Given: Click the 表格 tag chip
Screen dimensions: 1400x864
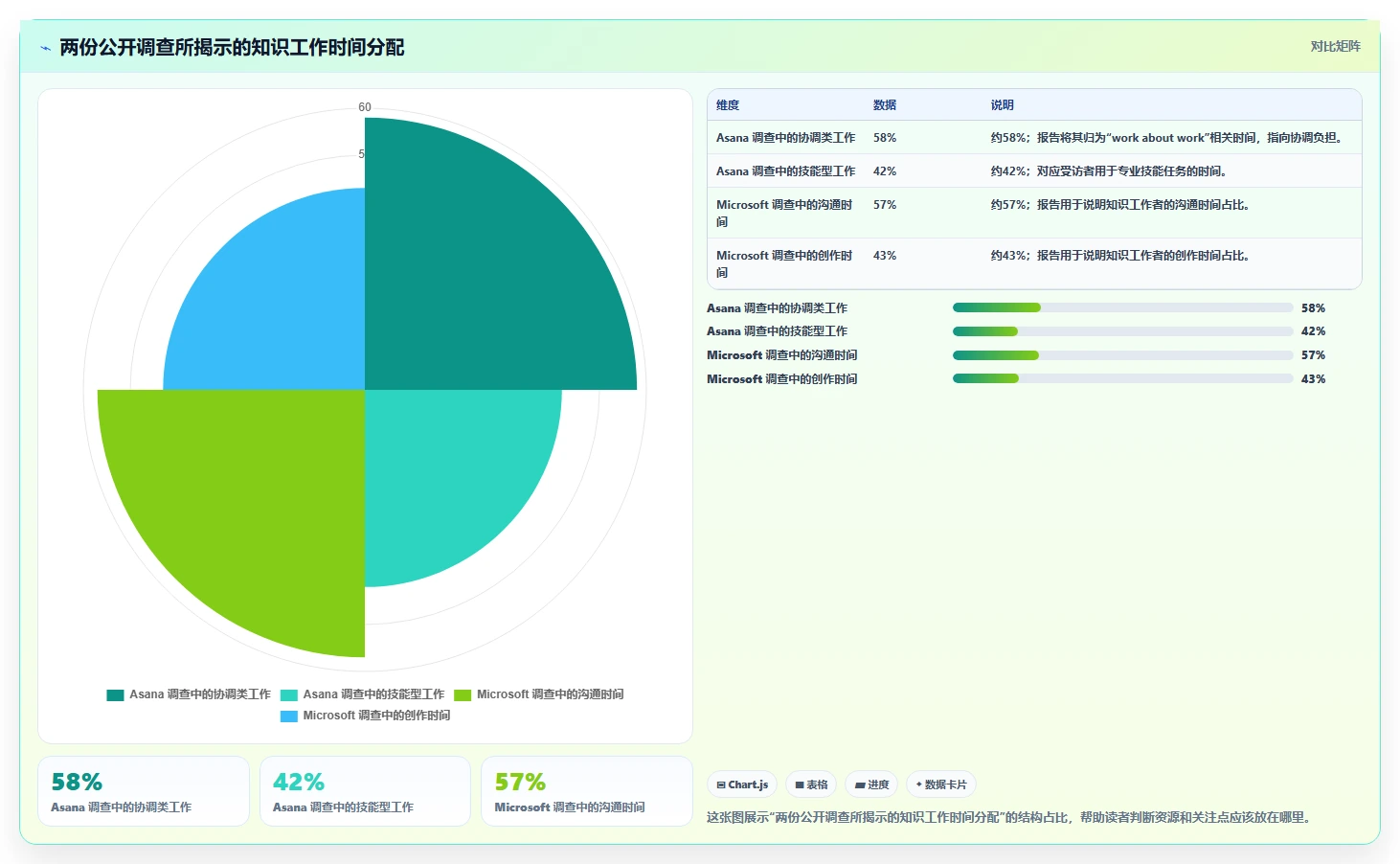Looking at the screenshot, I should pyautogui.click(x=811, y=784).
